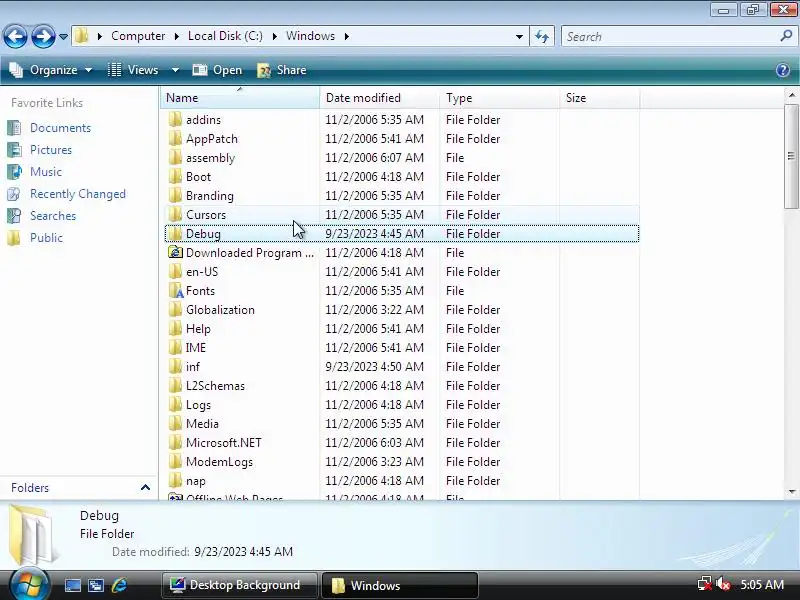Select the Help folder icon
Screen dimensions: 800x600
click(x=175, y=328)
